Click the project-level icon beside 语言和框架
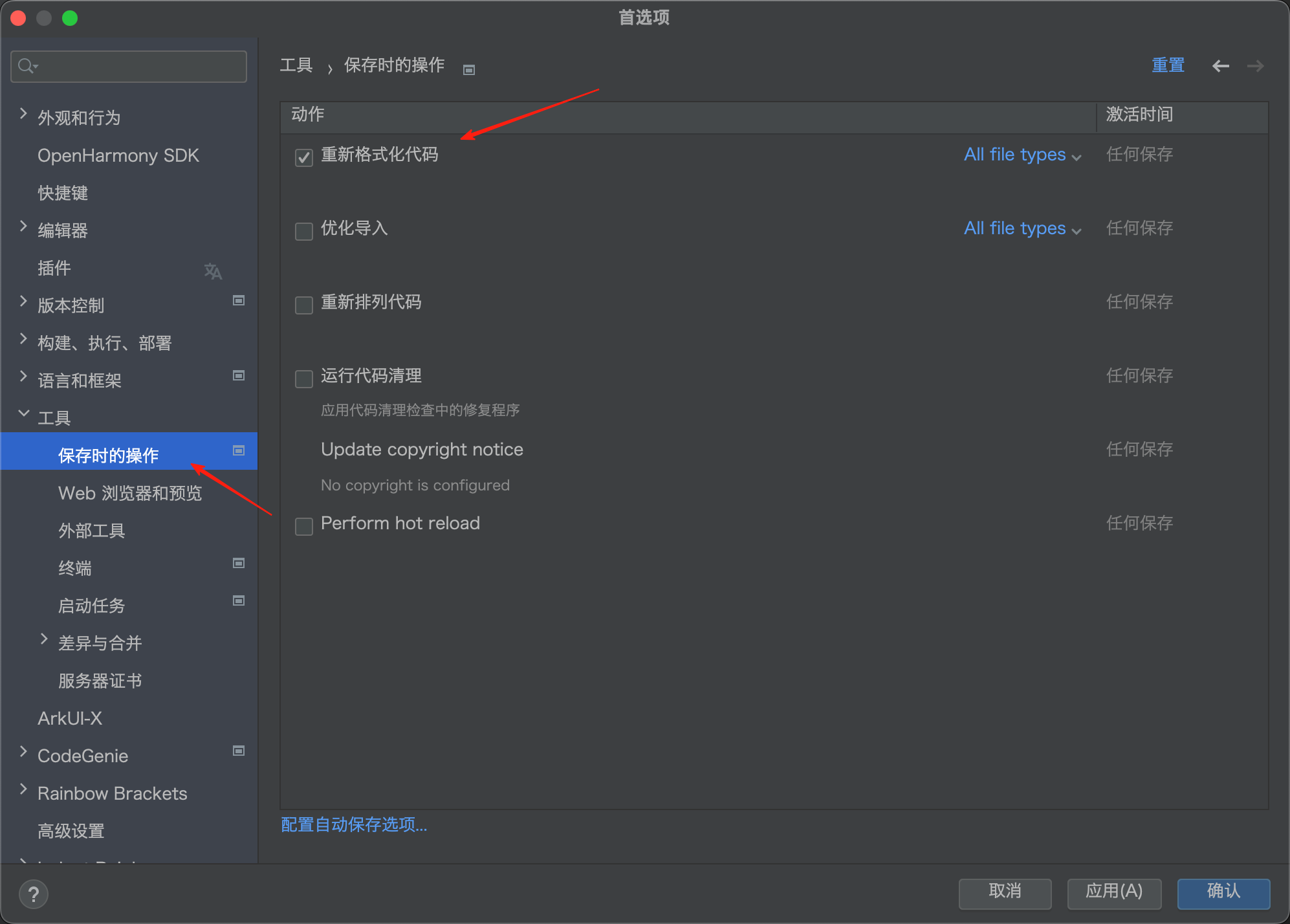 click(239, 375)
